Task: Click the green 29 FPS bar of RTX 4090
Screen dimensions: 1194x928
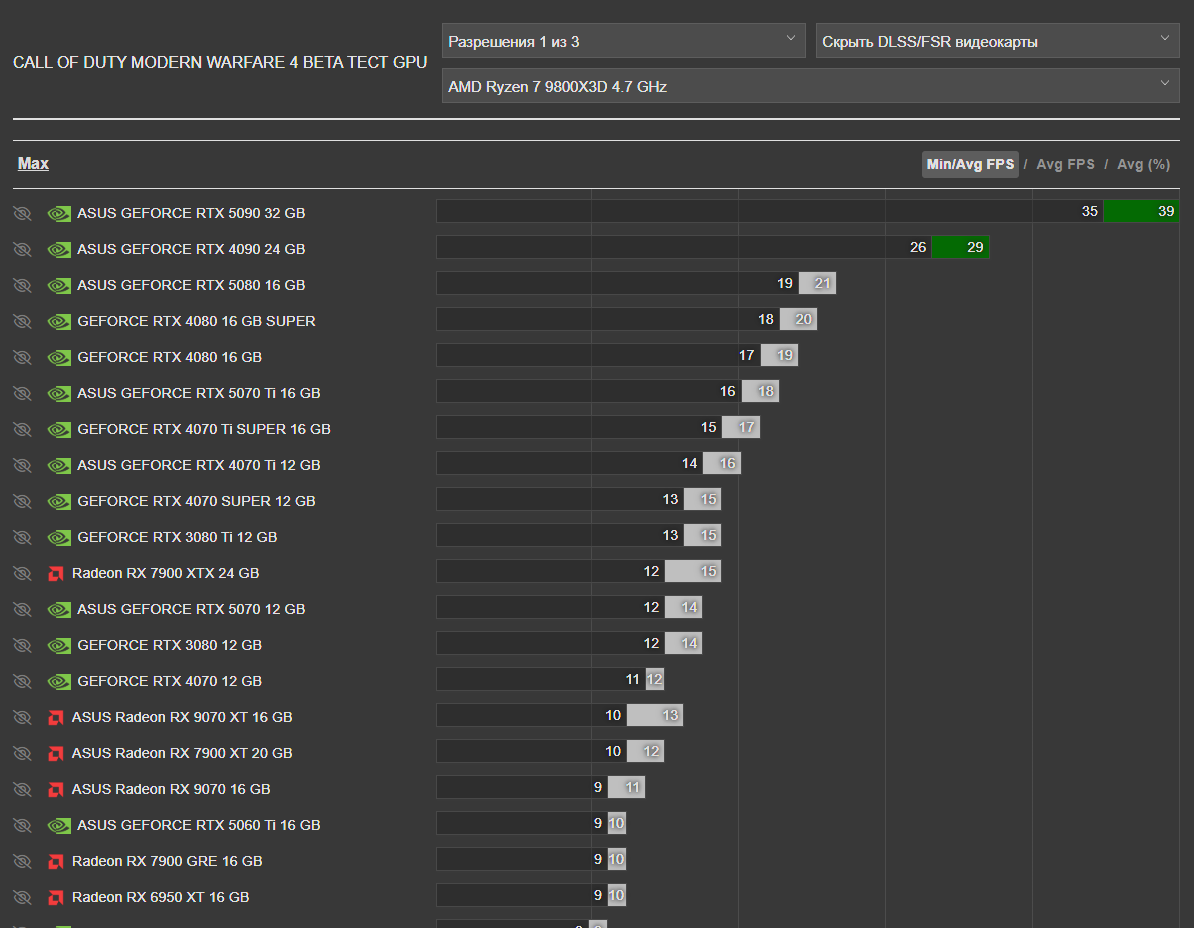Action: click(x=960, y=247)
